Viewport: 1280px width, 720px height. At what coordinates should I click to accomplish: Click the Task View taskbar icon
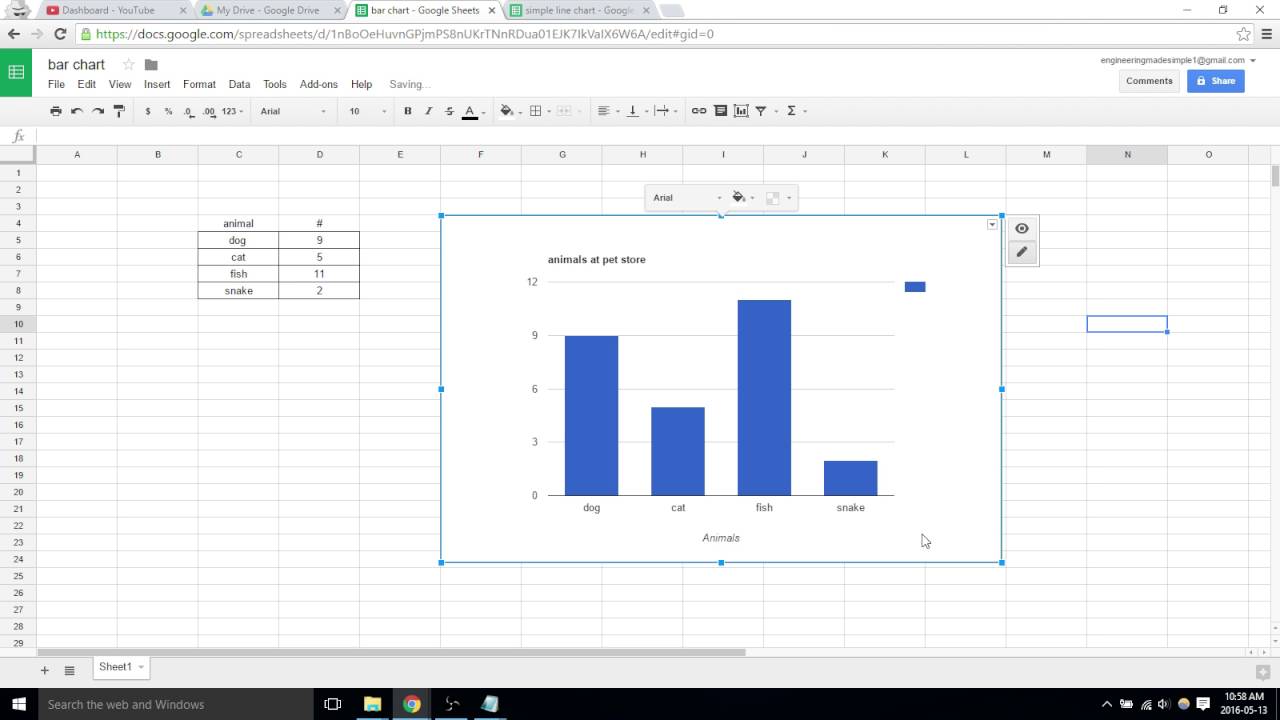pyautogui.click(x=333, y=704)
